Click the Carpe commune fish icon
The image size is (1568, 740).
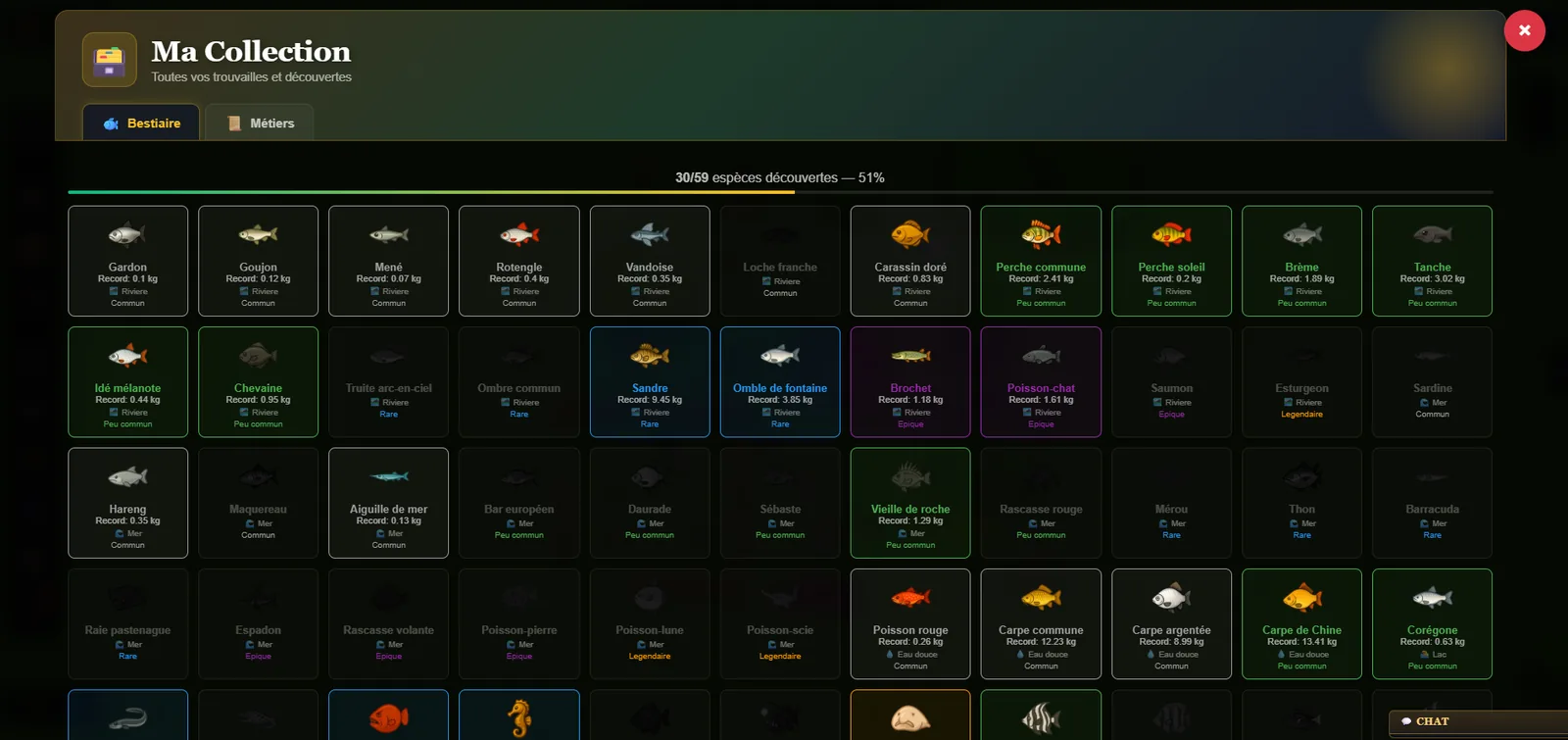(1041, 598)
